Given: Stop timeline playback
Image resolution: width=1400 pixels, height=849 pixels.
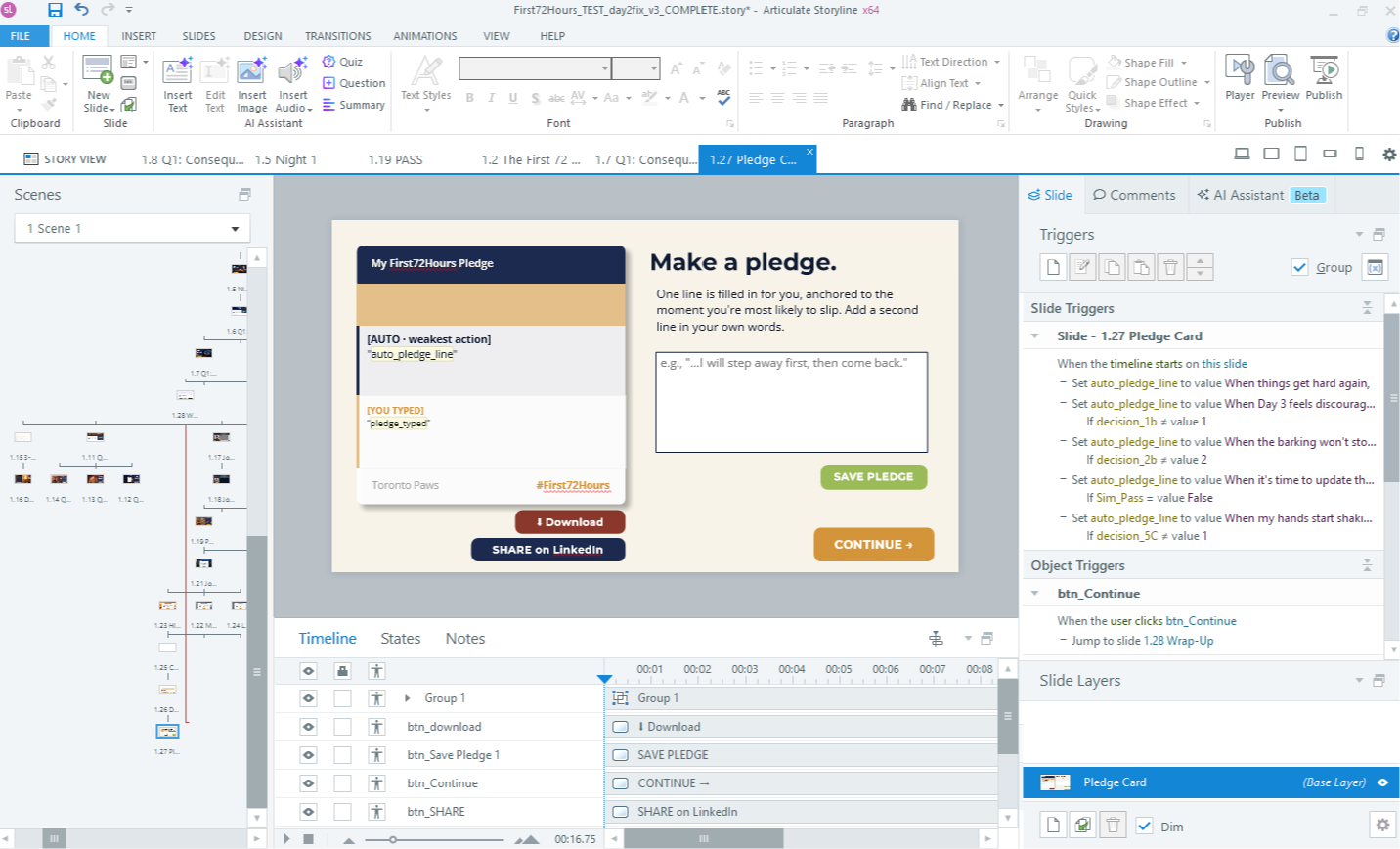Looking at the screenshot, I should point(308,839).
